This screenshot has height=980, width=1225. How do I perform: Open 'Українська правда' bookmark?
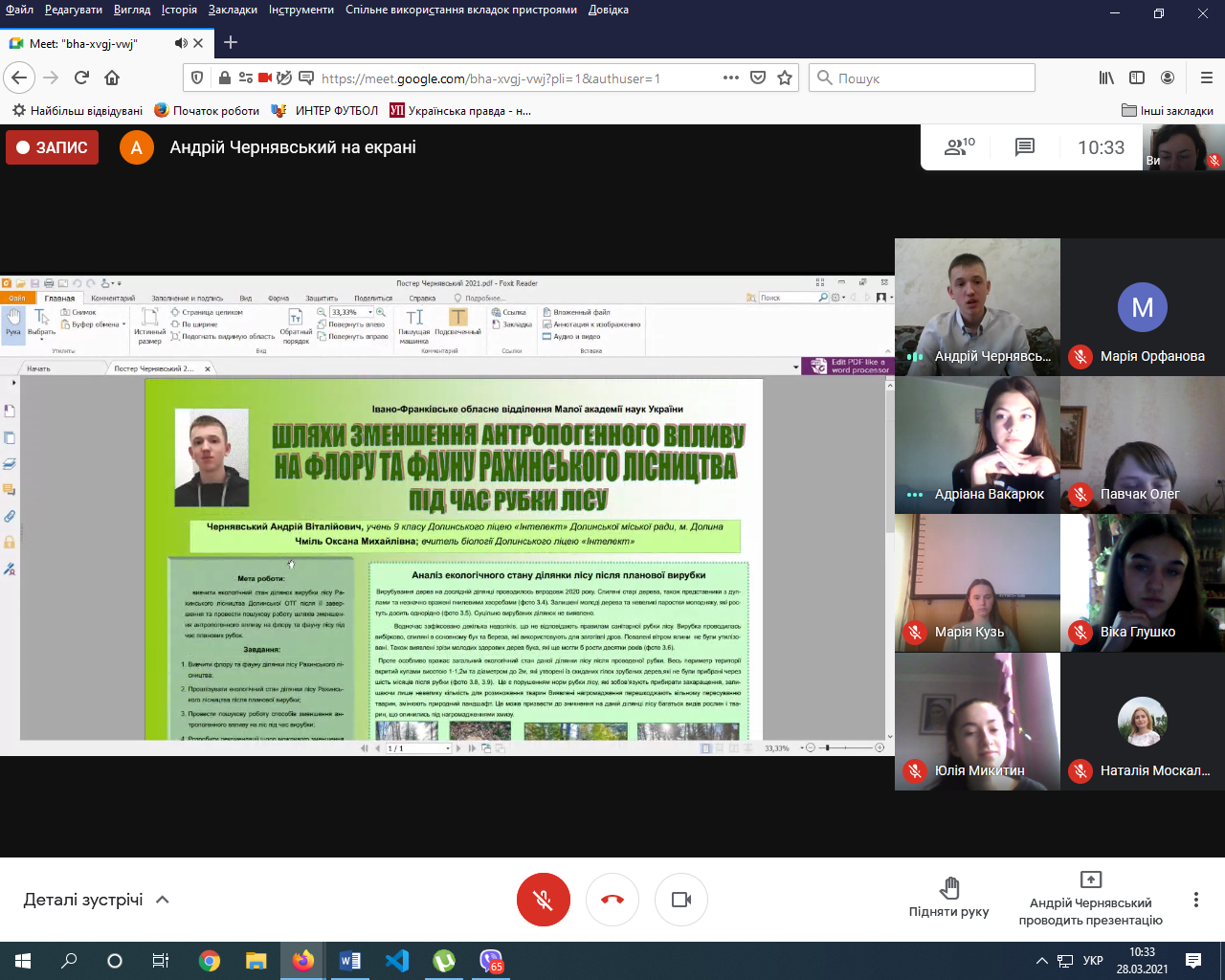point(460,110)
